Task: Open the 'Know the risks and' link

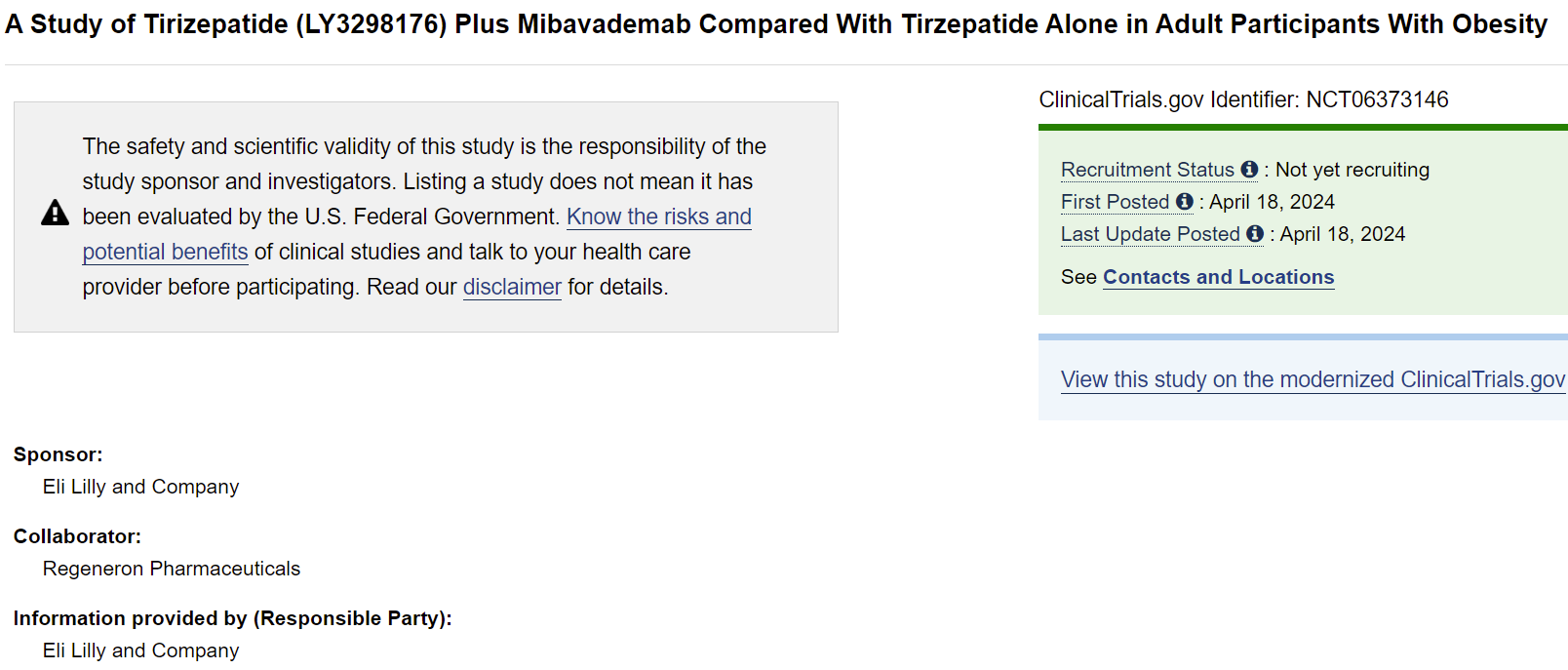Action: click(659, 217)
